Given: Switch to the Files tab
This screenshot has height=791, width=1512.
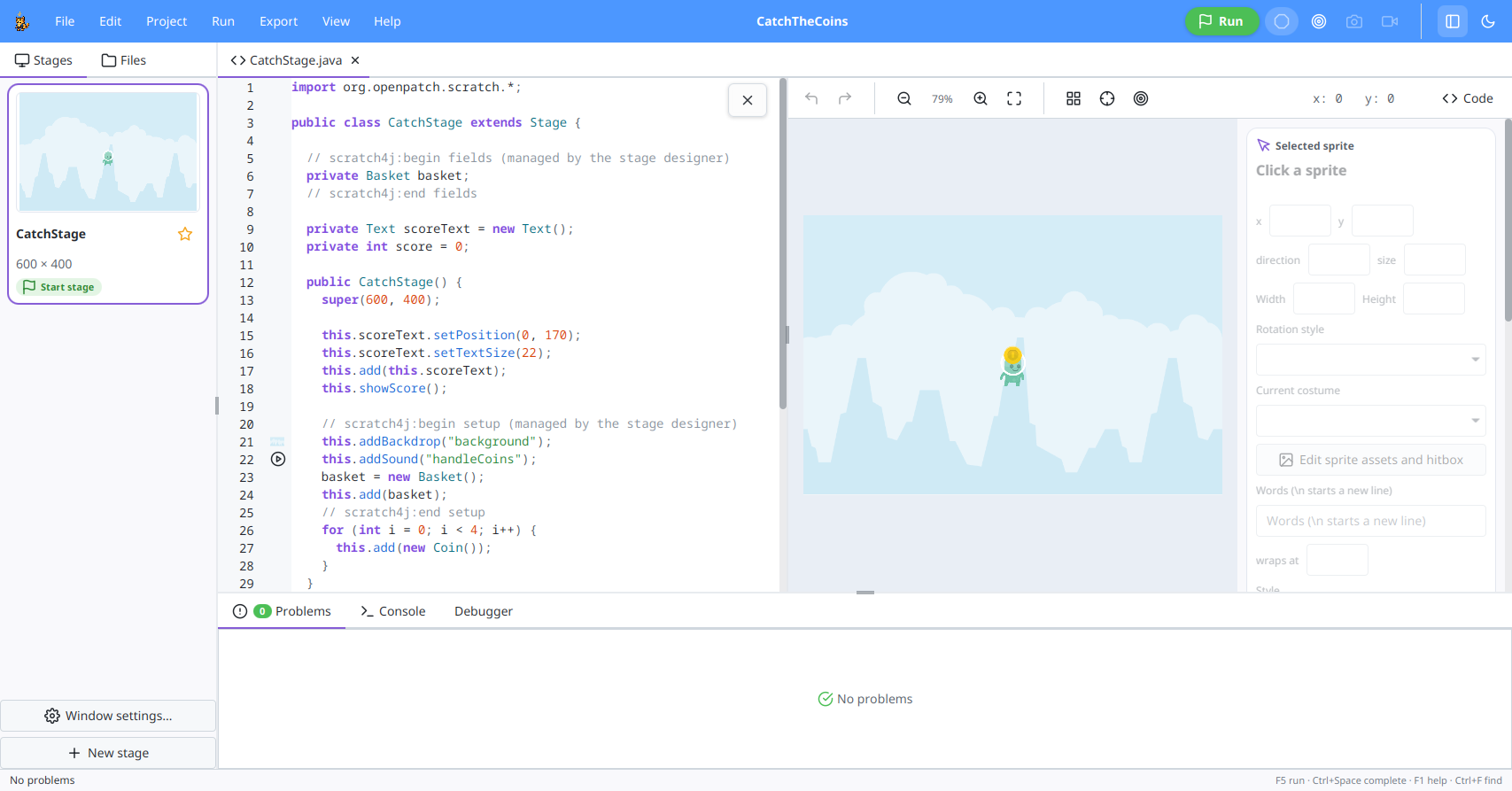Looking at the screenshot, I should [124, 60].
